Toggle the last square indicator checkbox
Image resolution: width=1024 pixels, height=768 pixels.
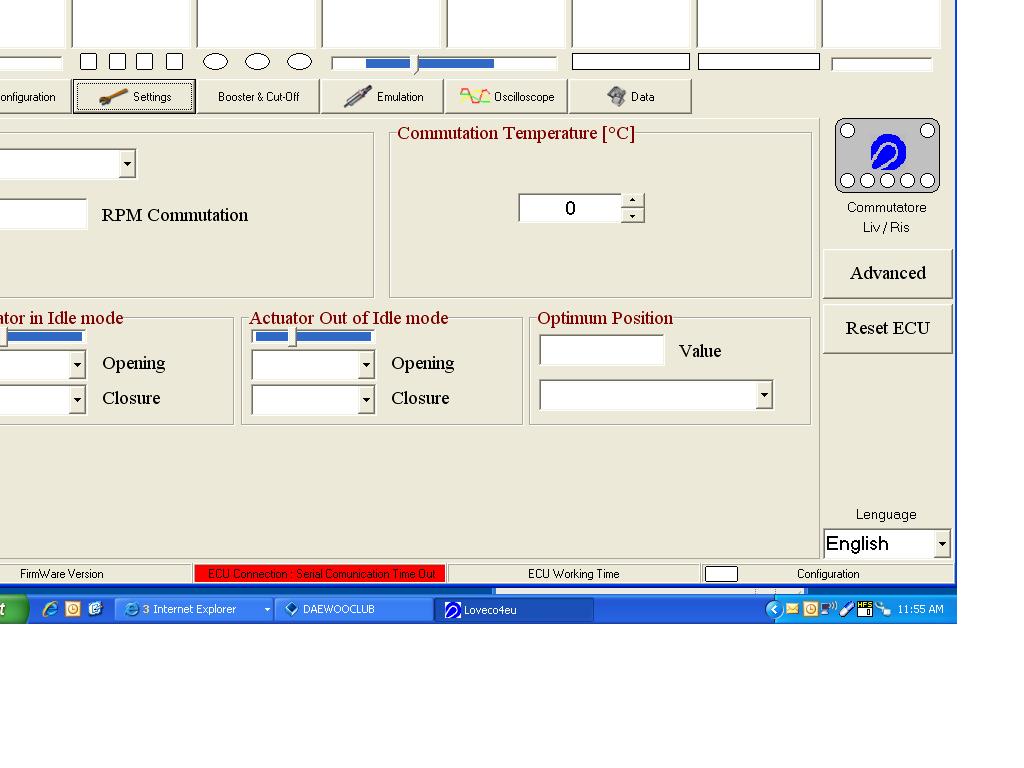pos(174,62)
